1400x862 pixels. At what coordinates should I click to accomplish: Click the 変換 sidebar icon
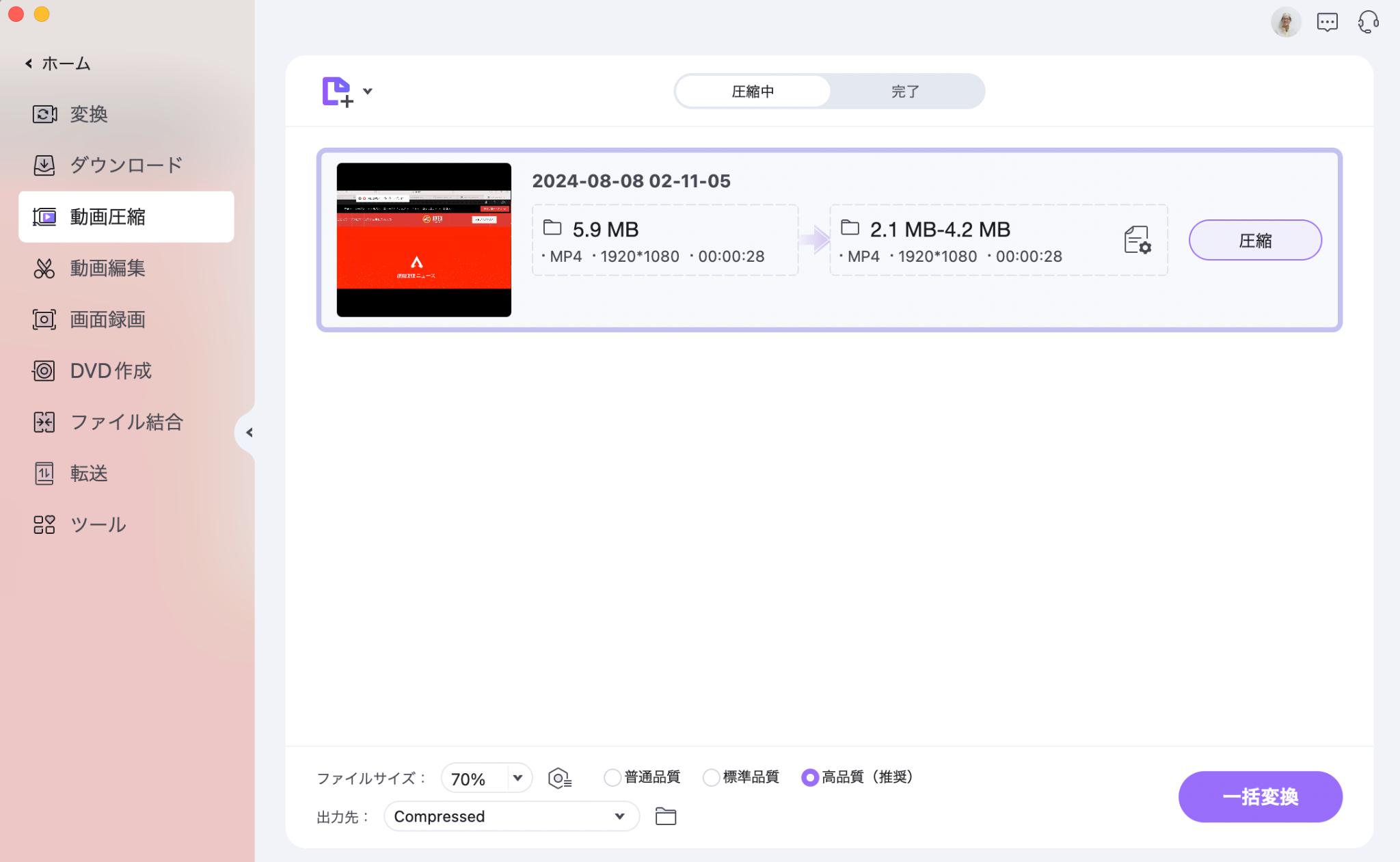(x=44, y=114)
